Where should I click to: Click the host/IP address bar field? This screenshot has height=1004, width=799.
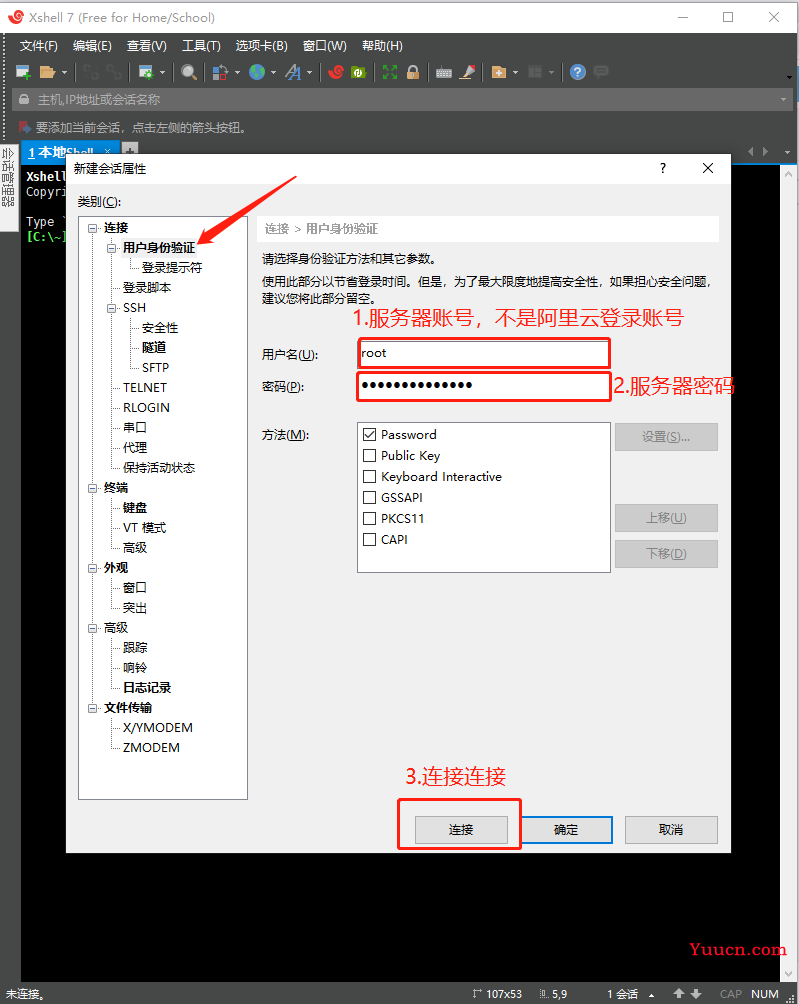(x=403, y=99)
